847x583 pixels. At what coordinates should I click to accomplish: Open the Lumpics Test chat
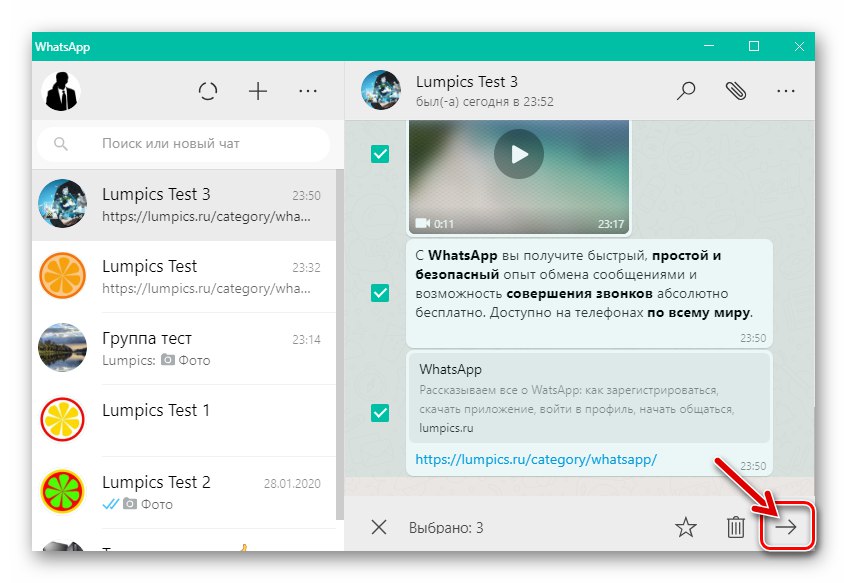[x=184, y=277]
